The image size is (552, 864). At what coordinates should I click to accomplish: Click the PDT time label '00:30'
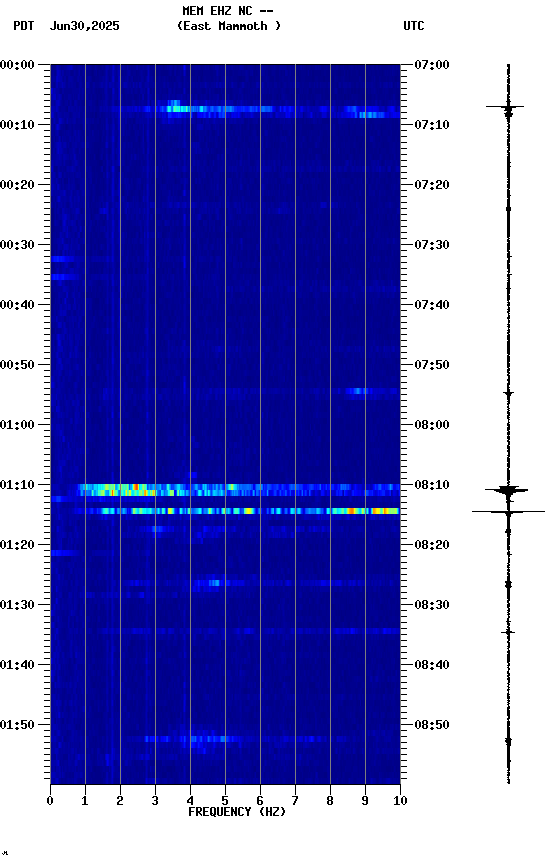(17, 245)
